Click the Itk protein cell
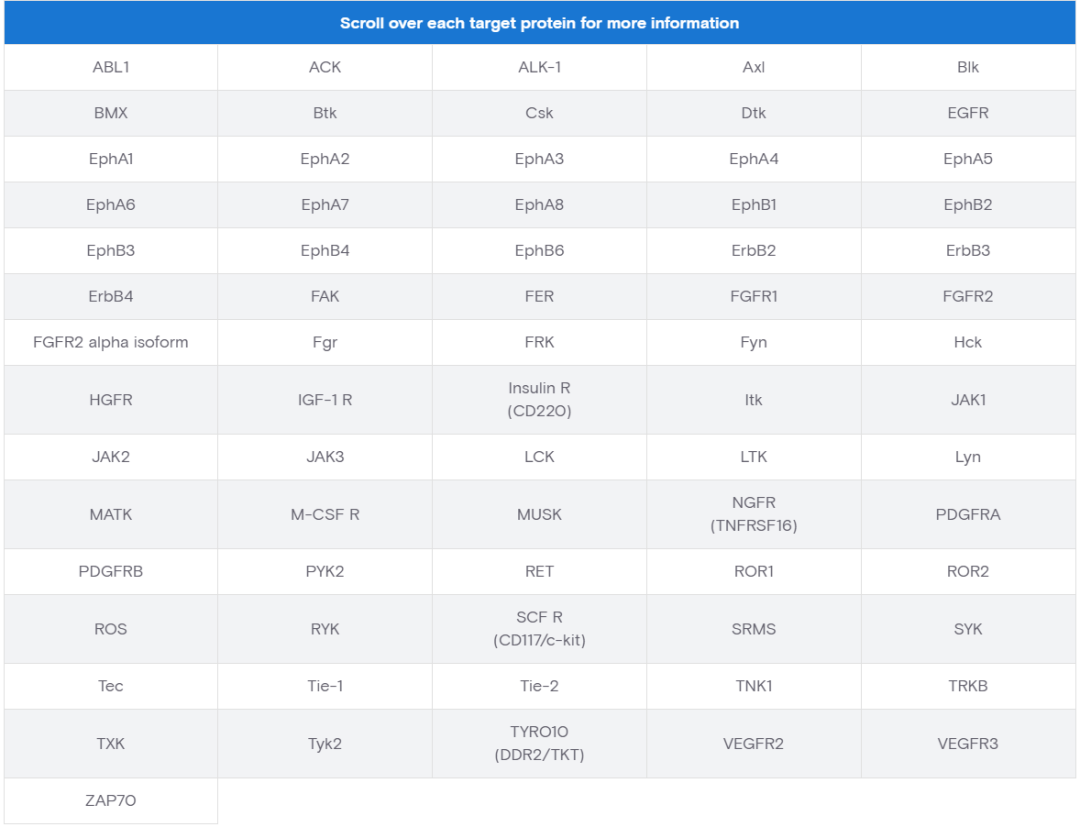The width and height of the screenshot is (1080, 827). tap(754, 400)
